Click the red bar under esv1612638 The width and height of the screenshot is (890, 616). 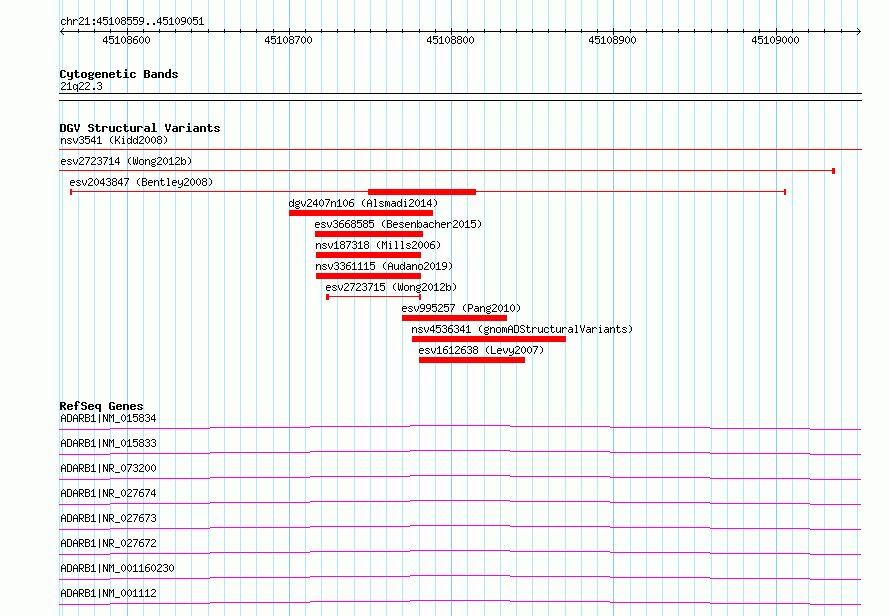pos(472,360)
